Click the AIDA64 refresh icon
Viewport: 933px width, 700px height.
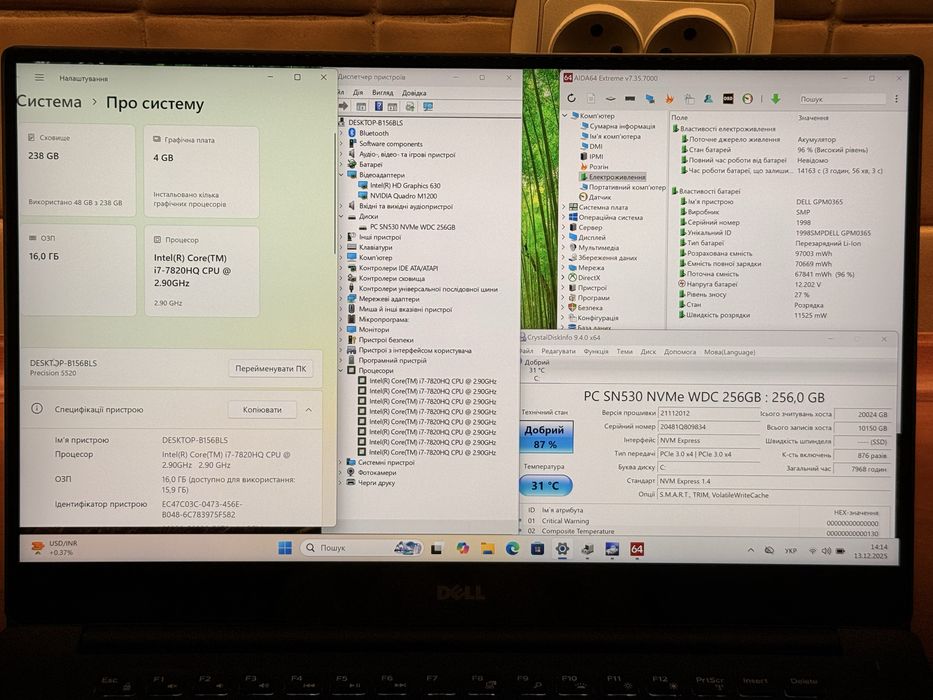pyautogui.click(x=571, y=98)
